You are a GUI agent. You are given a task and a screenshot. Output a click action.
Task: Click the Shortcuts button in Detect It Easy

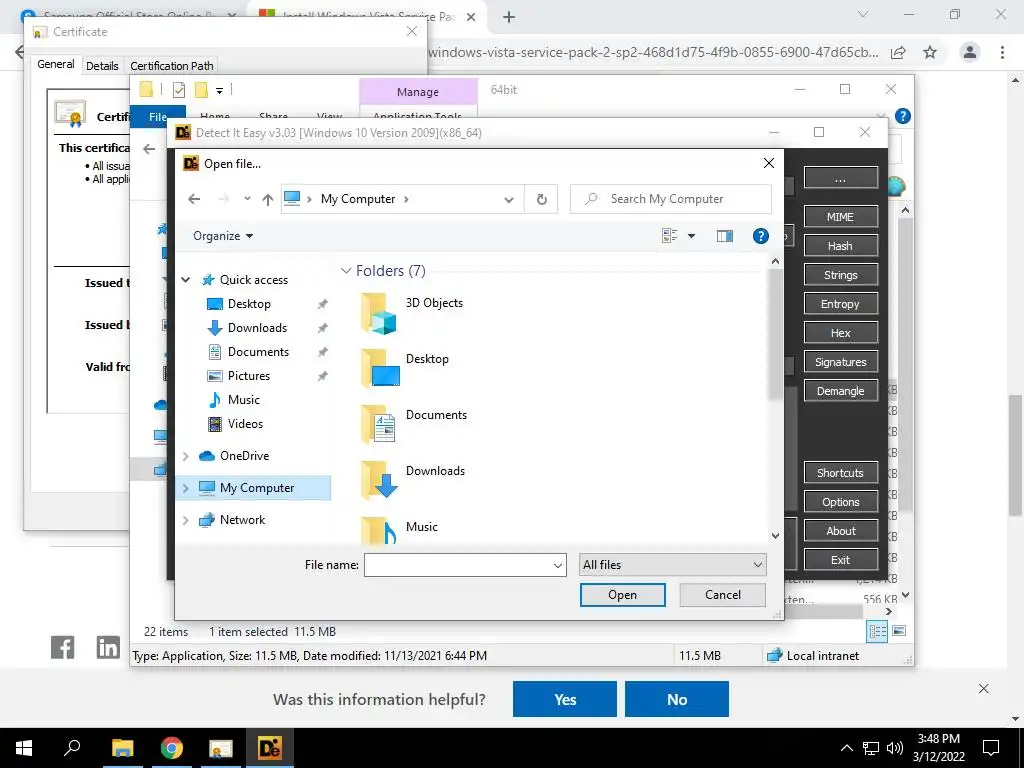[840, 473]
